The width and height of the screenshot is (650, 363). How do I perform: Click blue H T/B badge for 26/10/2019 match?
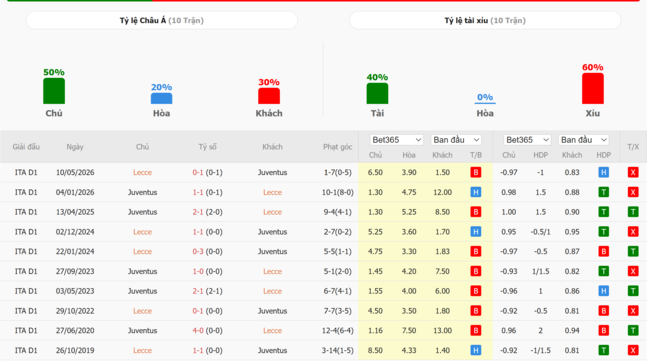click(x=476, y=350)
